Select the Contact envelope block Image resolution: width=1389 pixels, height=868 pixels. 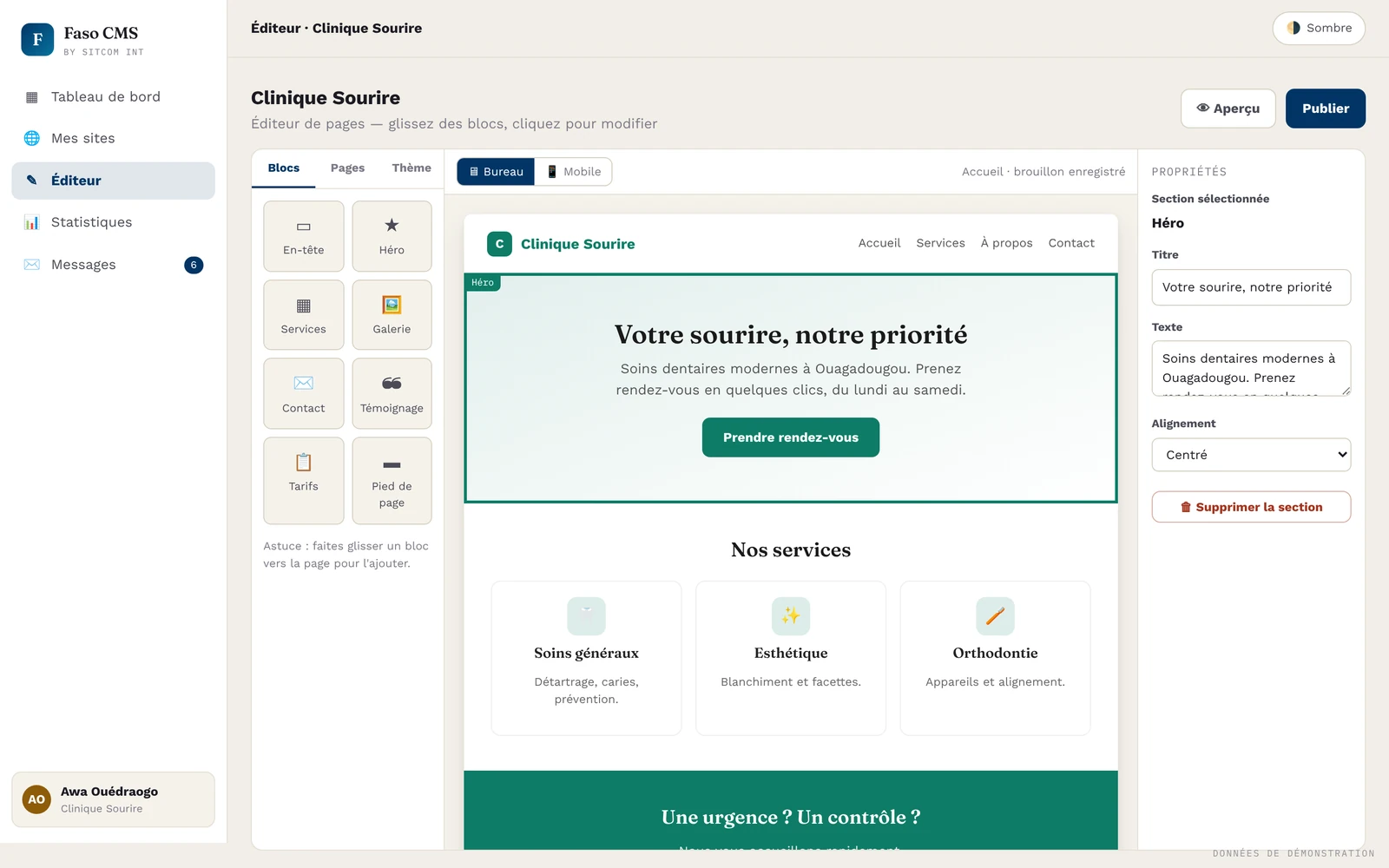coord(304,394)
